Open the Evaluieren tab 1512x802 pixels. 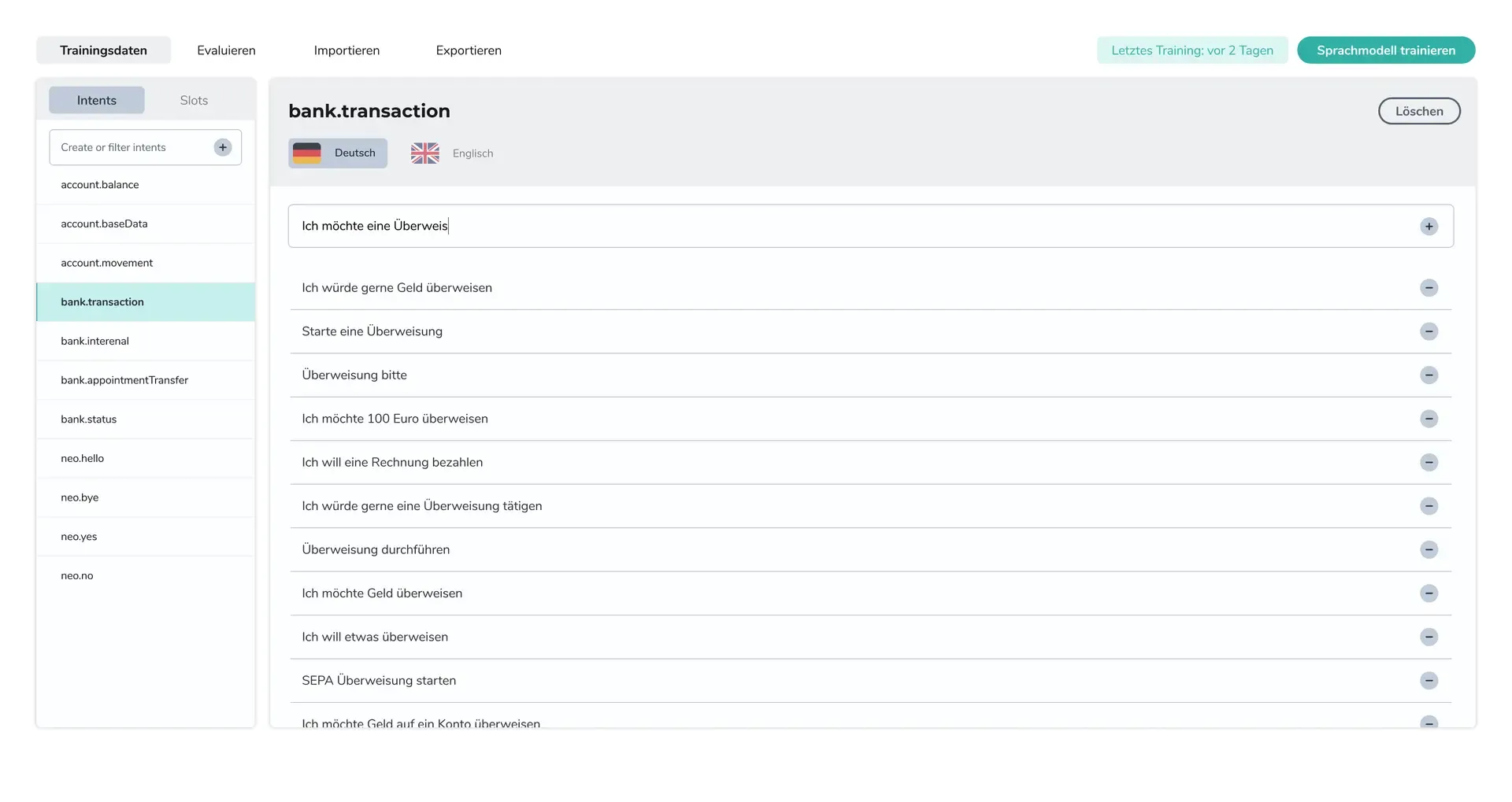[x=226, y=50]
